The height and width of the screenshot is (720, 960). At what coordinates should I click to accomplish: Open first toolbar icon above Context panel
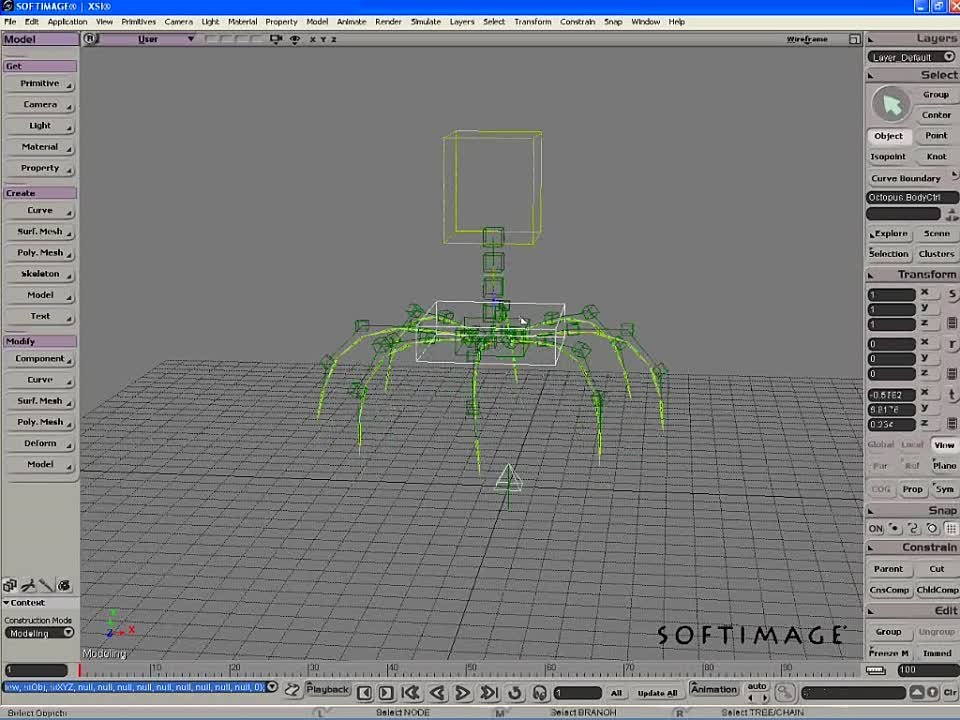click(x=10, y=585)
